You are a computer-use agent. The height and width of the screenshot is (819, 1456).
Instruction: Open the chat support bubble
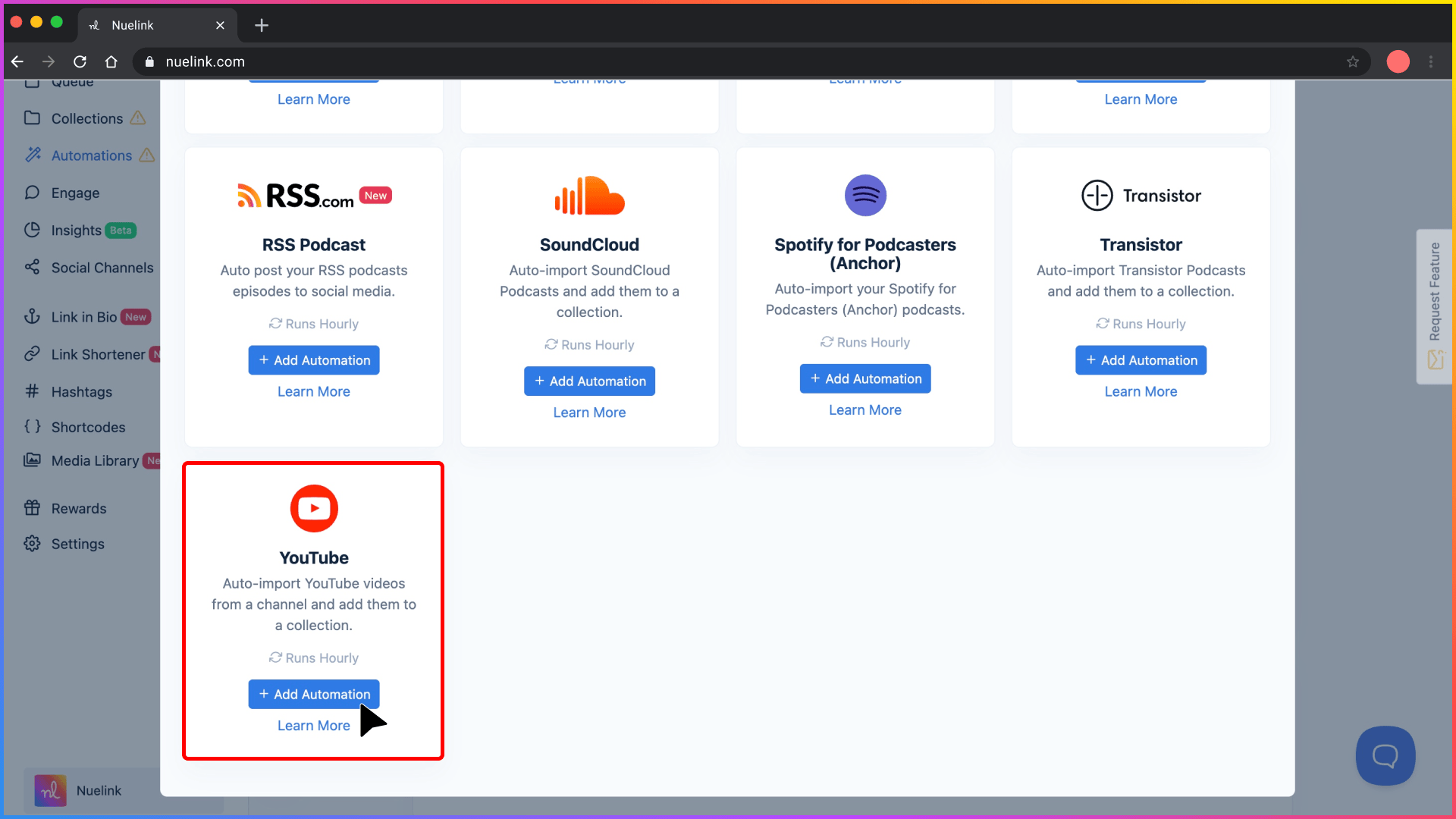pos(1385,756)
